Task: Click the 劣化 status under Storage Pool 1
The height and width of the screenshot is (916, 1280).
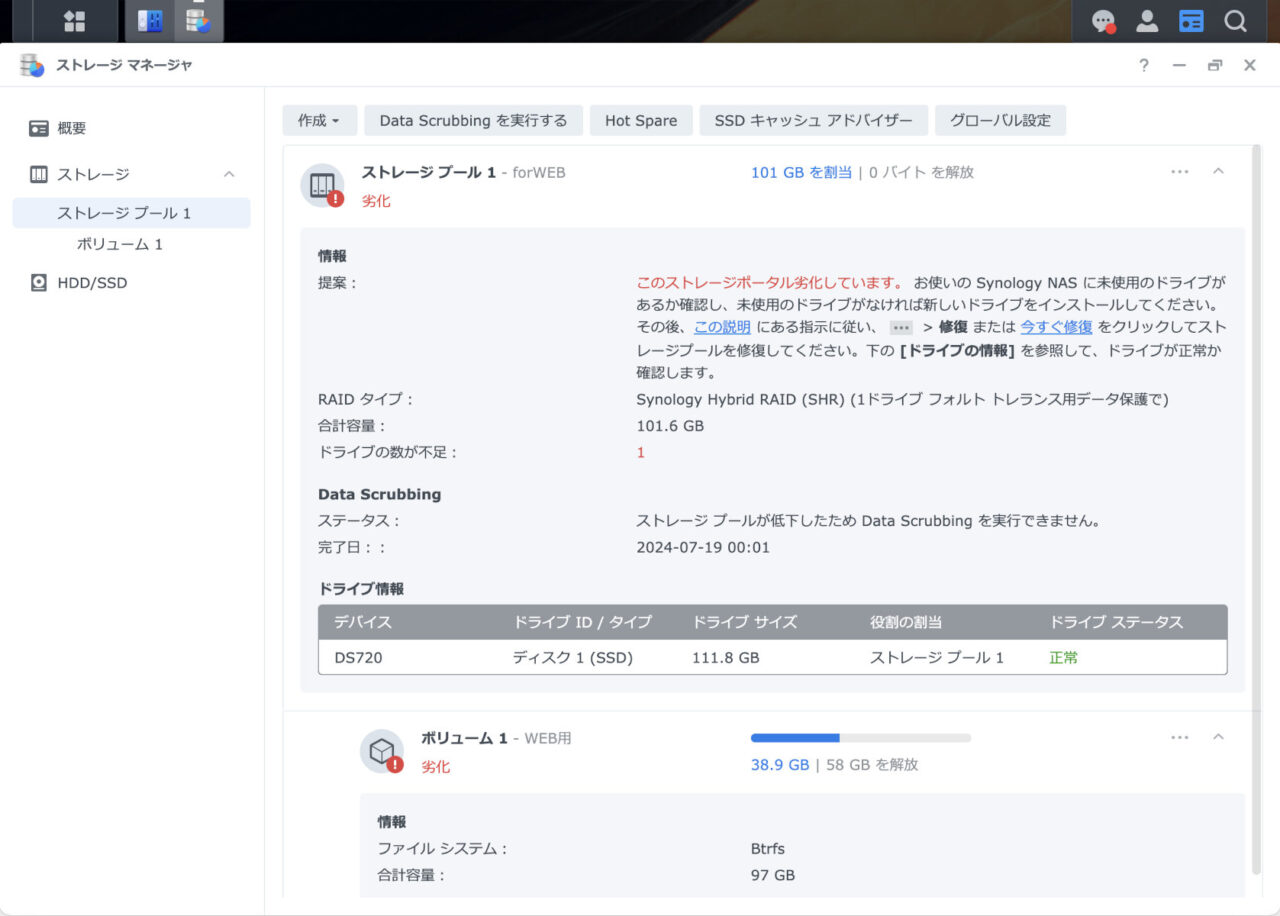Action: tap(376, 201)
